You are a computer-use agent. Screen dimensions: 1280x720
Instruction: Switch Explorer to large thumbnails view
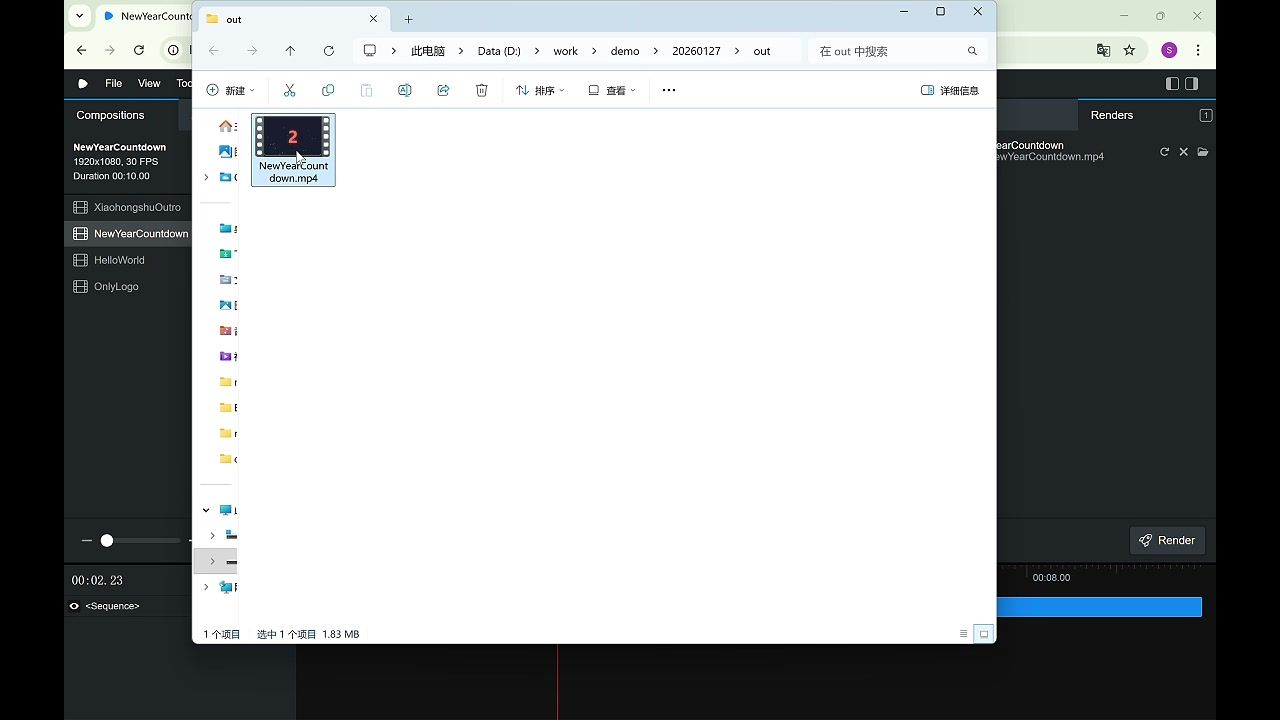pos(984,634)
